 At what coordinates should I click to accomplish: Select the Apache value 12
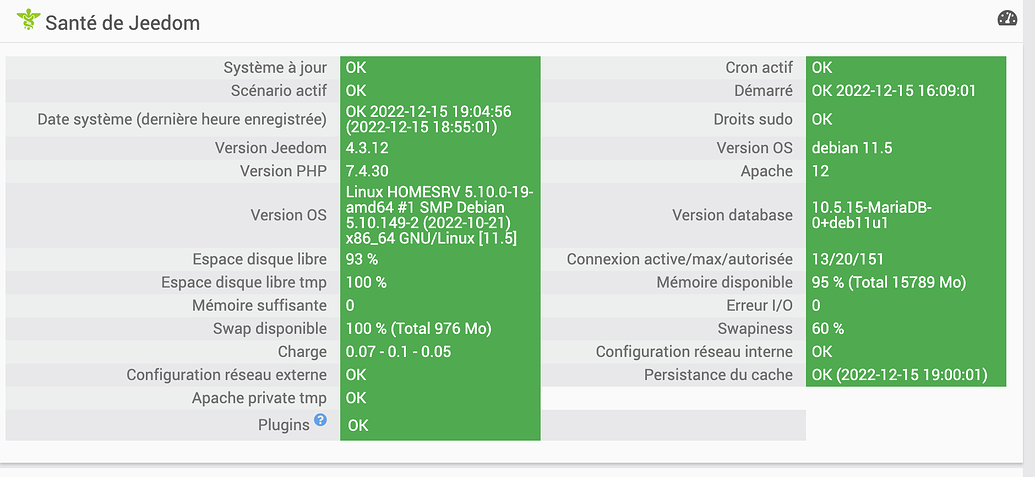820,171
